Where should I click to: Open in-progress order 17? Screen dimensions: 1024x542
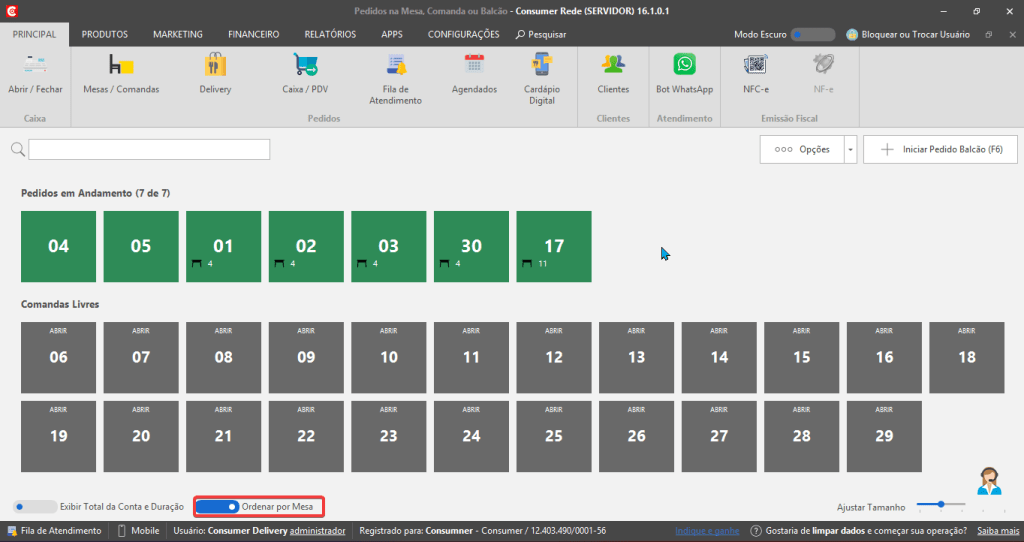554,246
